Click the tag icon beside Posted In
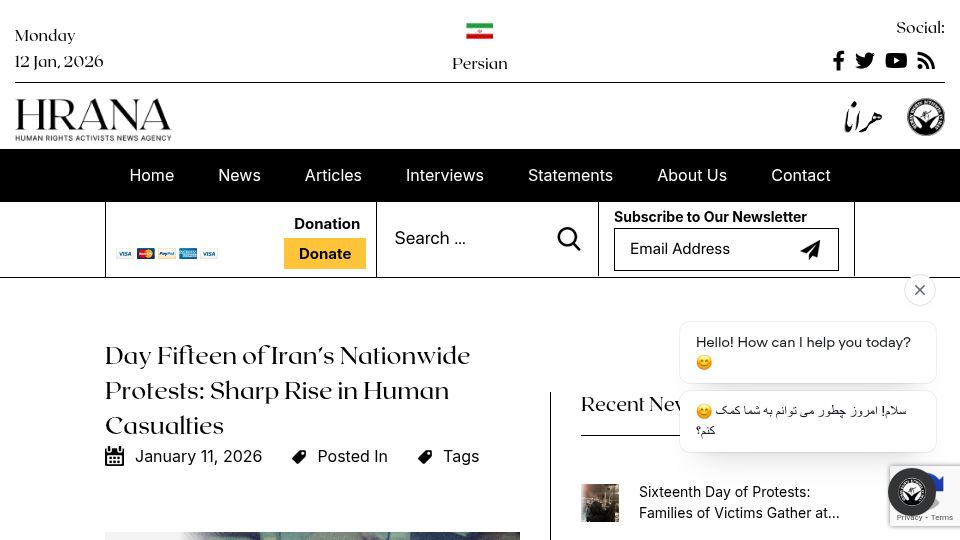This screenshot has width=960, height=540. click(299, 457)
